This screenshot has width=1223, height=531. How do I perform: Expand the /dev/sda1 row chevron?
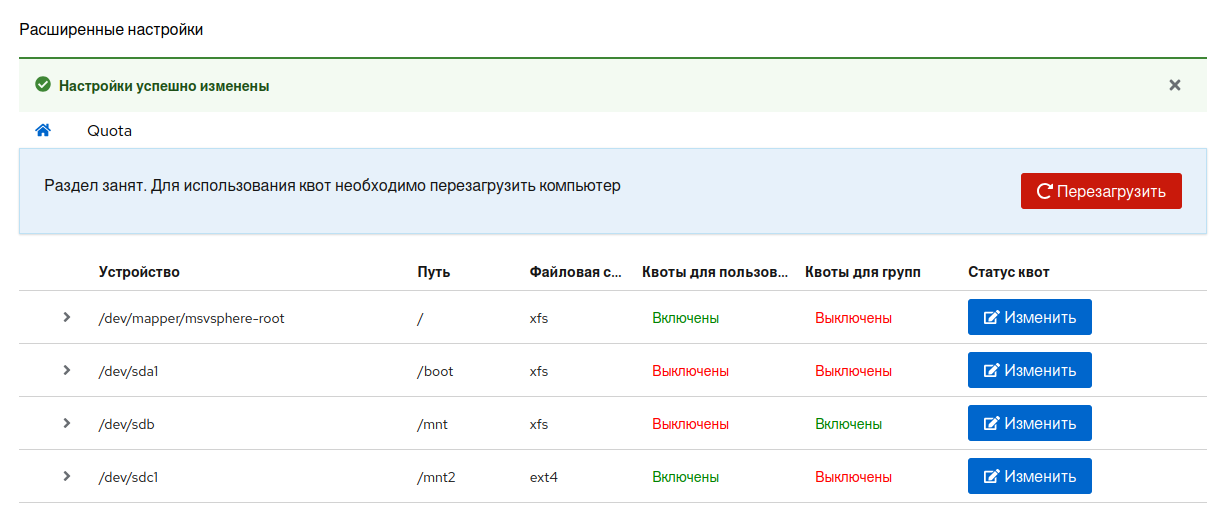pos(67,370)
